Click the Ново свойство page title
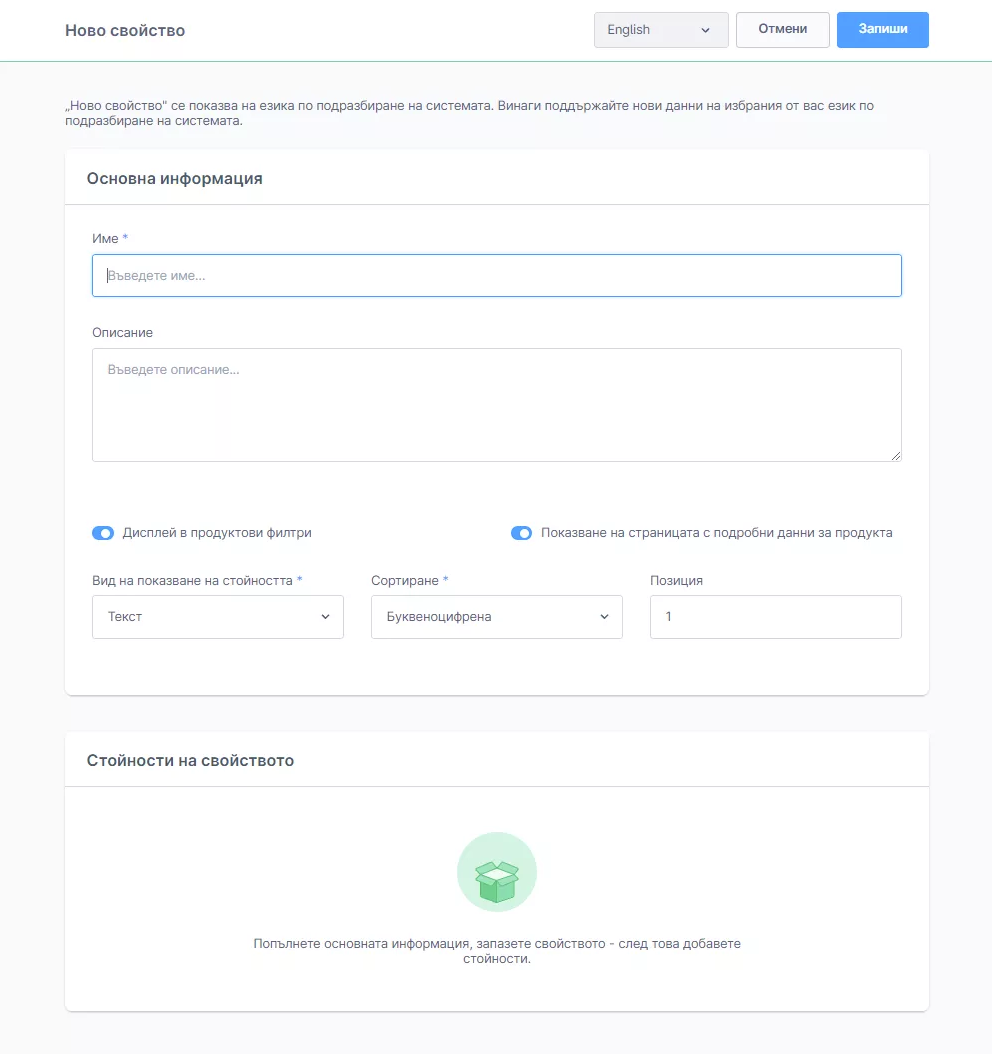The height and width of the screenshot is (1054, 992). pyautogui.click(x=125, y=30)
